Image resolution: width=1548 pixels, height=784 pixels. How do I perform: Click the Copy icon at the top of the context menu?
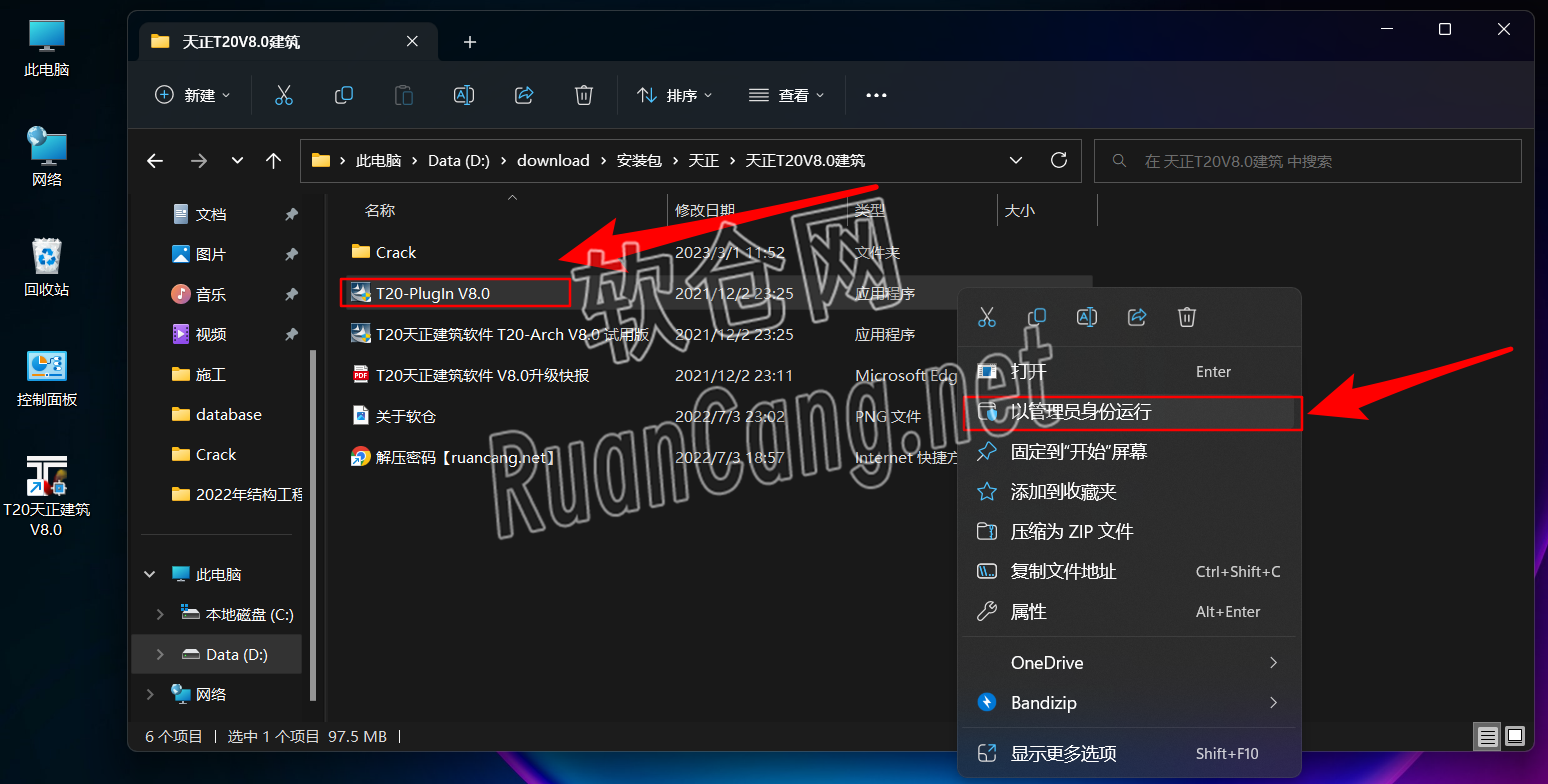coord(1037,317)
